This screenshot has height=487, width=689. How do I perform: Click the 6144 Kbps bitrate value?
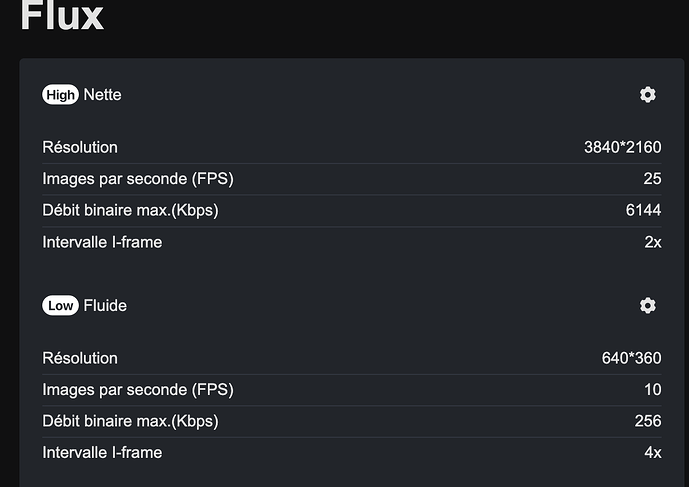coord(644,211)
